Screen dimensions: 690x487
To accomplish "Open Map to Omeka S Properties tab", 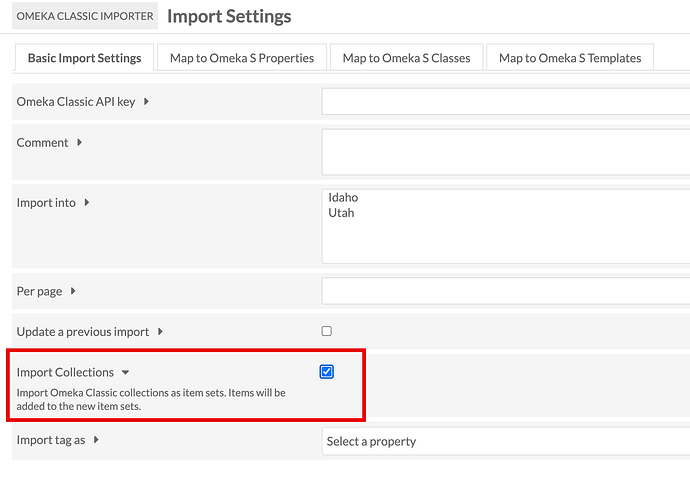I will click(242, 58).
